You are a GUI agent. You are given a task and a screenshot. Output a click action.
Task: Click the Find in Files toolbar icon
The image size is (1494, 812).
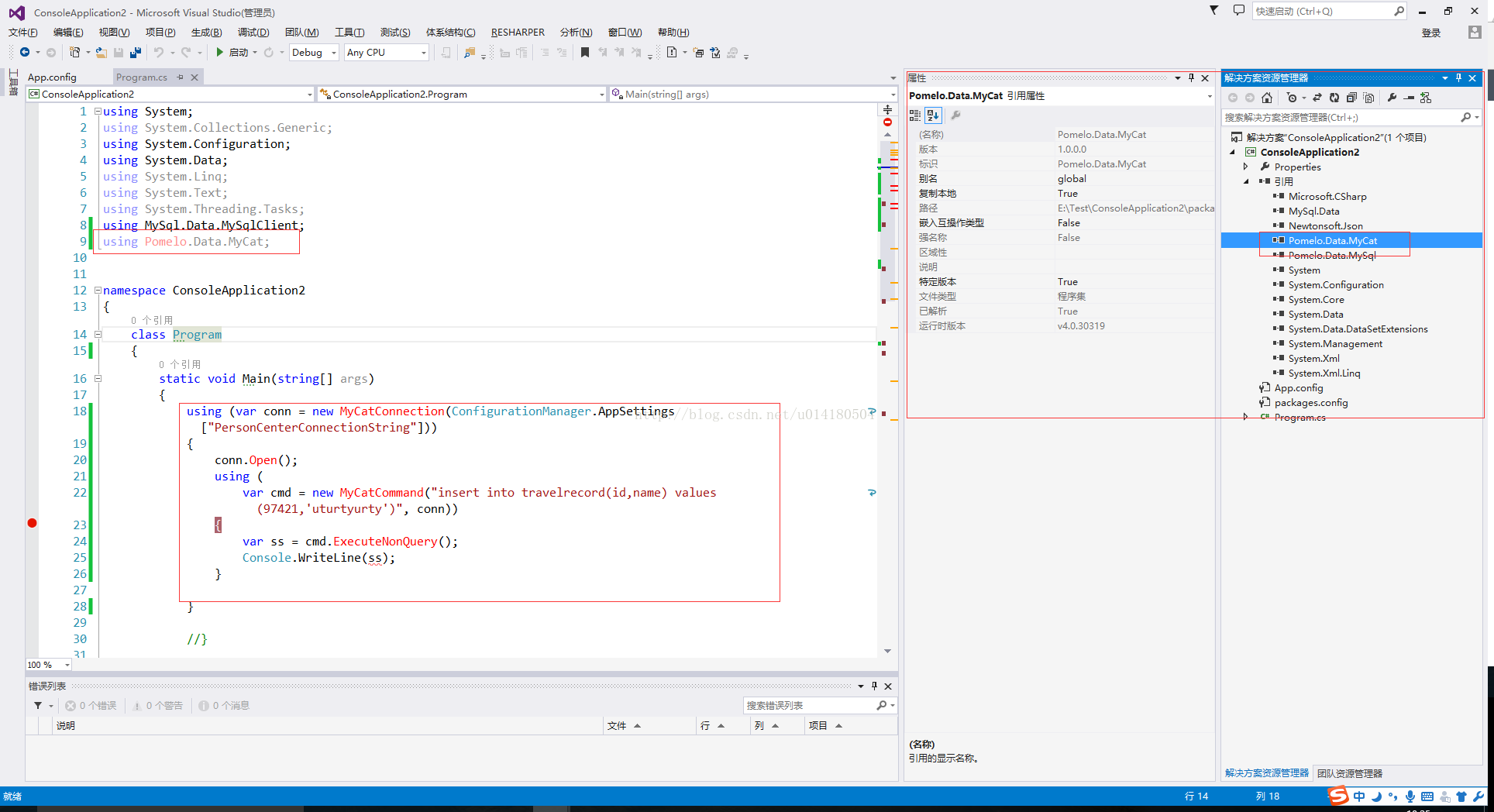pos(469,52)
